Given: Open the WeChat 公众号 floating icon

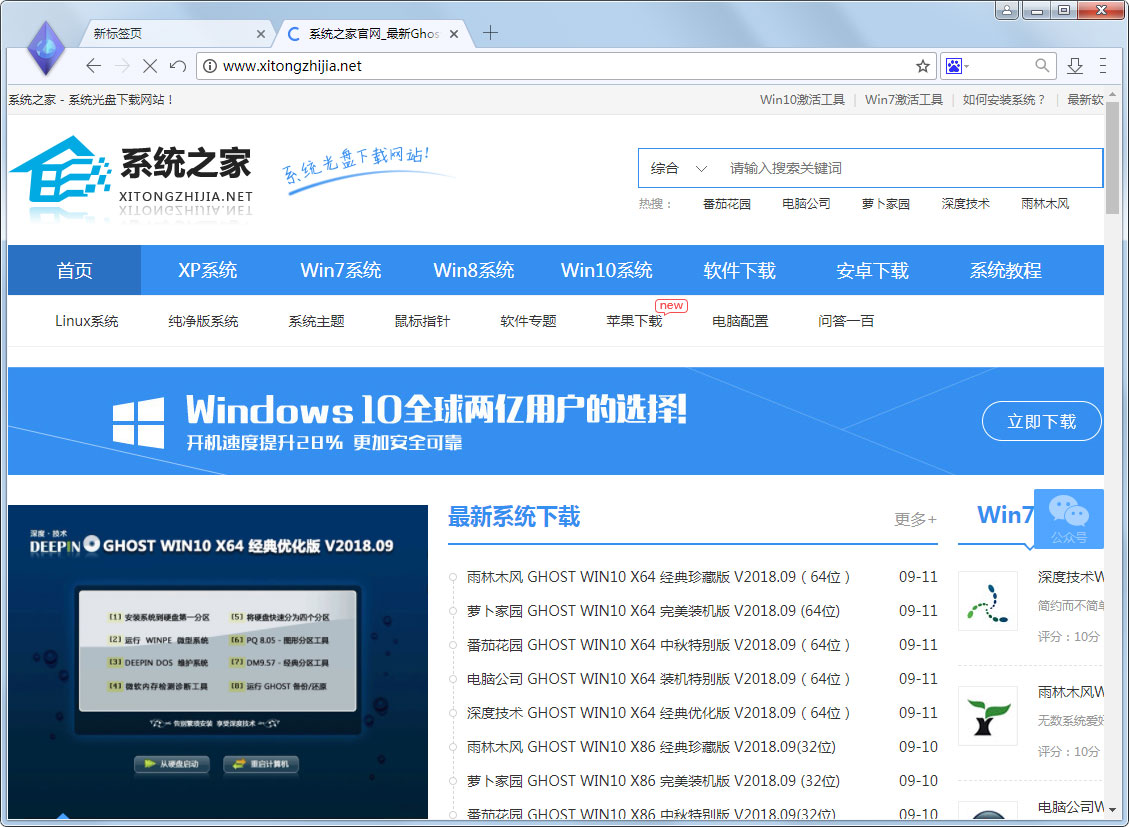Looking at the screenshot, I should point(1069,518).
